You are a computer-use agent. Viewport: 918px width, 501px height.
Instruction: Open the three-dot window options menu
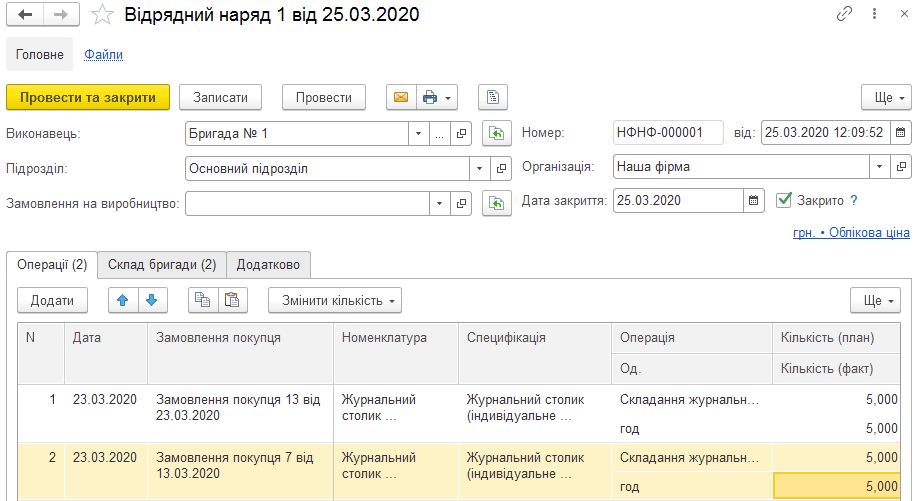[874, 13]
